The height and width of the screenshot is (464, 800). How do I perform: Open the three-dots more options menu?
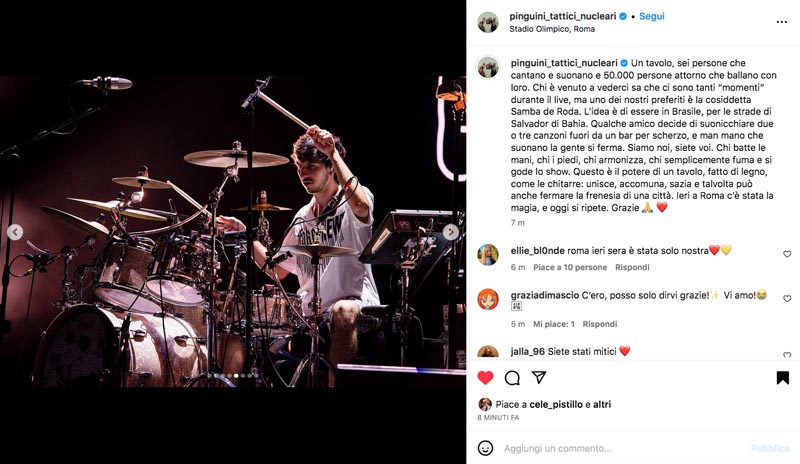(x=781, y=22)
